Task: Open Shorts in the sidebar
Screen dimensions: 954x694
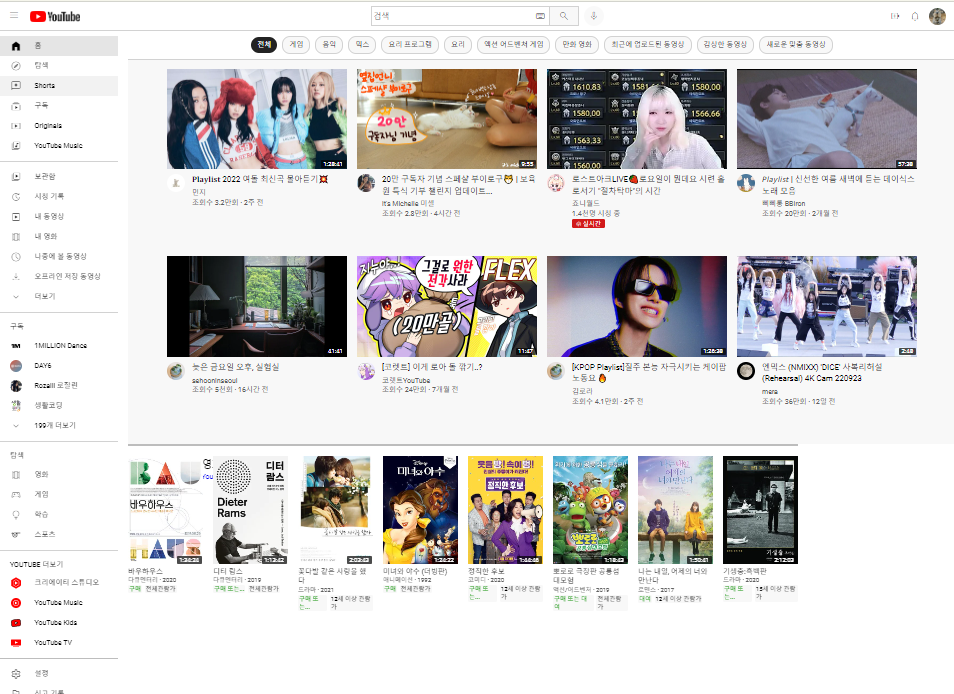Action: click(59, 86)
